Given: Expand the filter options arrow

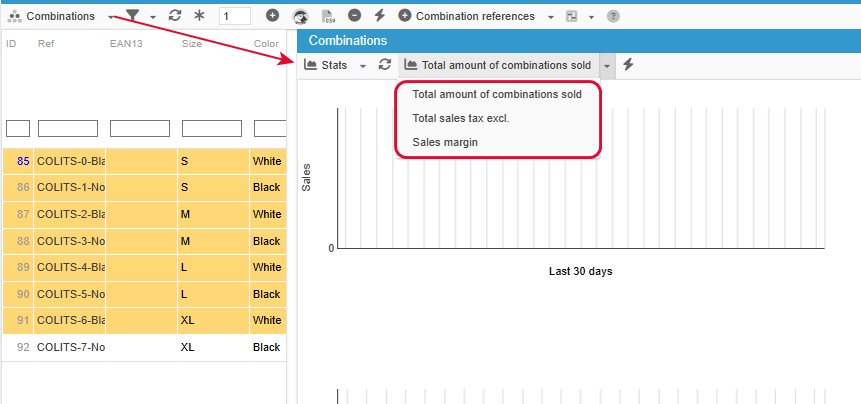Looking at the screenshot, I should (153, 17).
